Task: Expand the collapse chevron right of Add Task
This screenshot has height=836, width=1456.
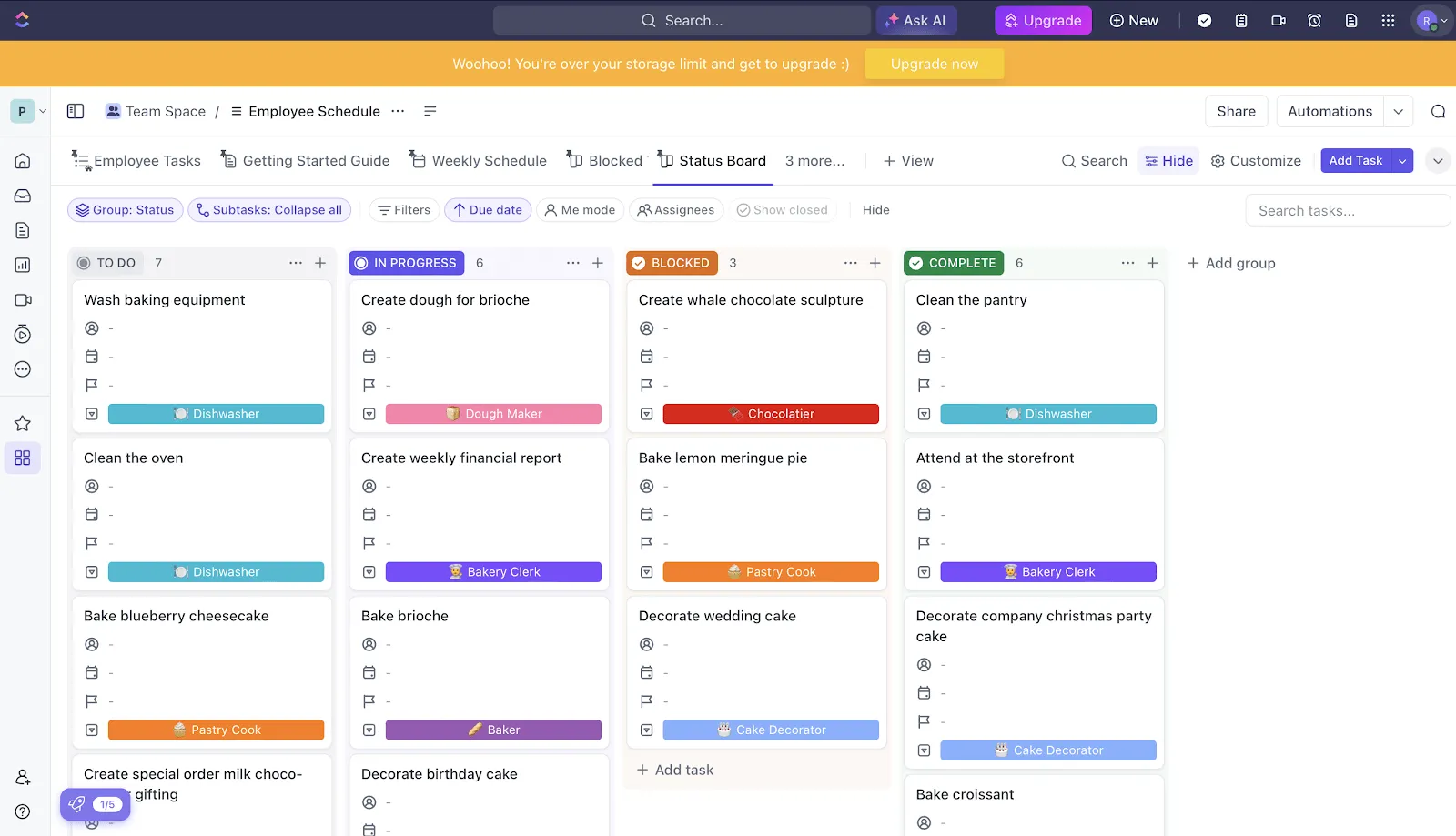Action: click(x=1438, y=161)
